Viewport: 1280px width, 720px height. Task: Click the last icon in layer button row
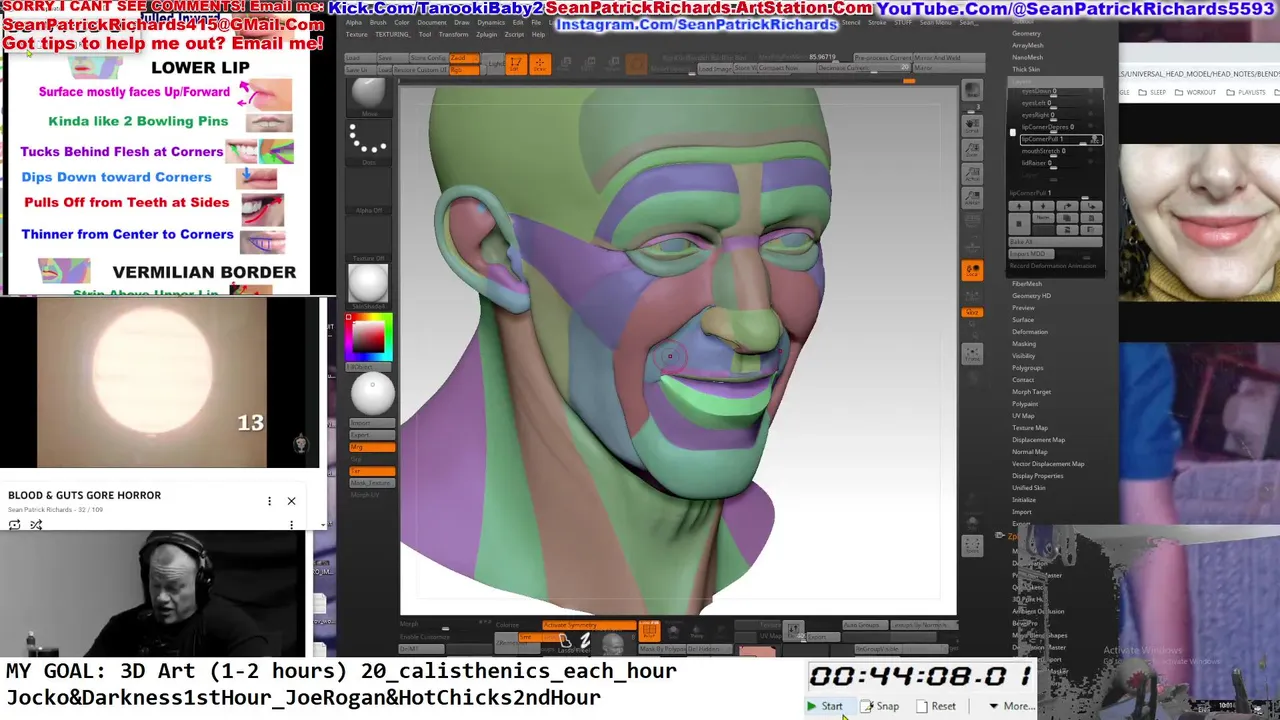[x=1091, y=206]
